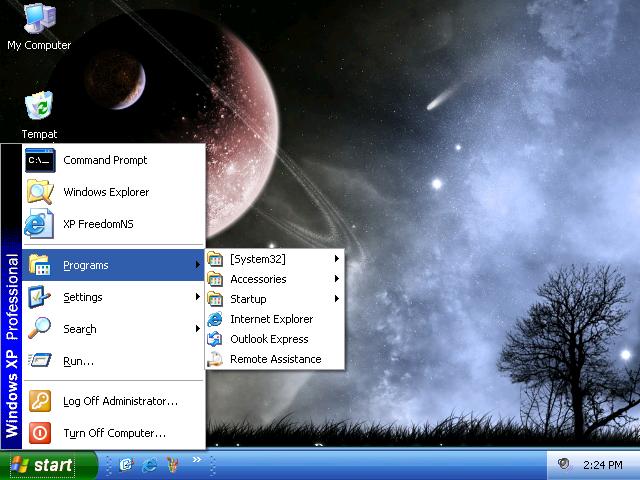The image size is (640, 480).
Task: Expand the Startup folder submenu
Action: [x=272, y=299]
